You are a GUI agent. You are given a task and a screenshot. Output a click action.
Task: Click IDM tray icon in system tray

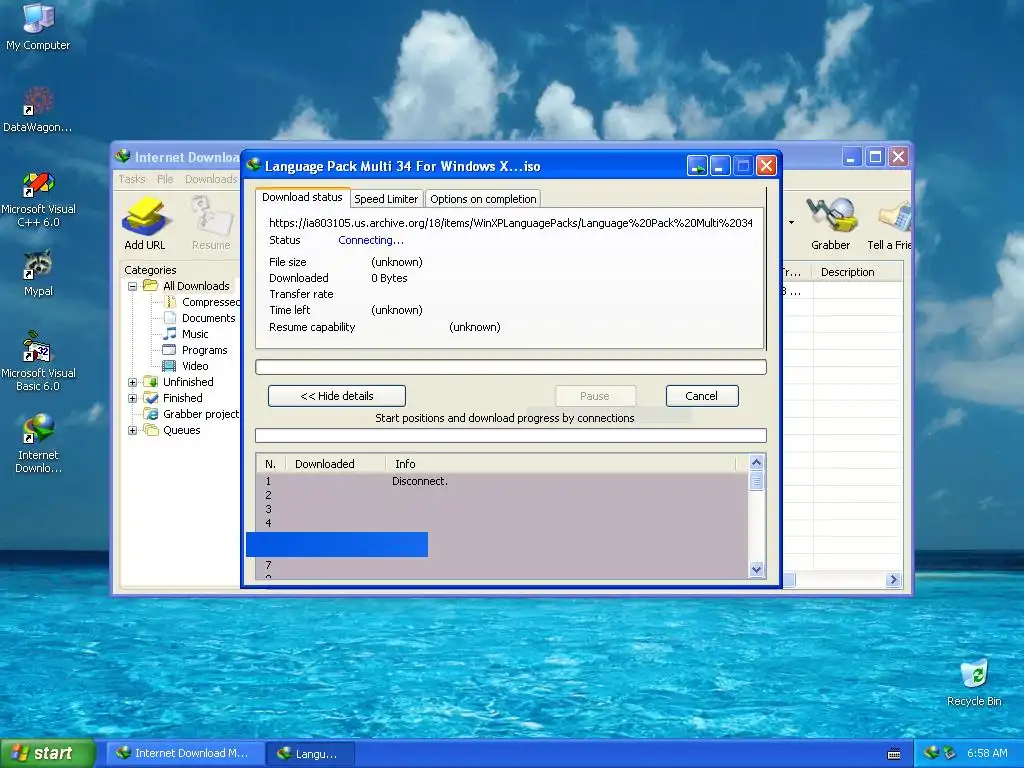pos(931,753)
